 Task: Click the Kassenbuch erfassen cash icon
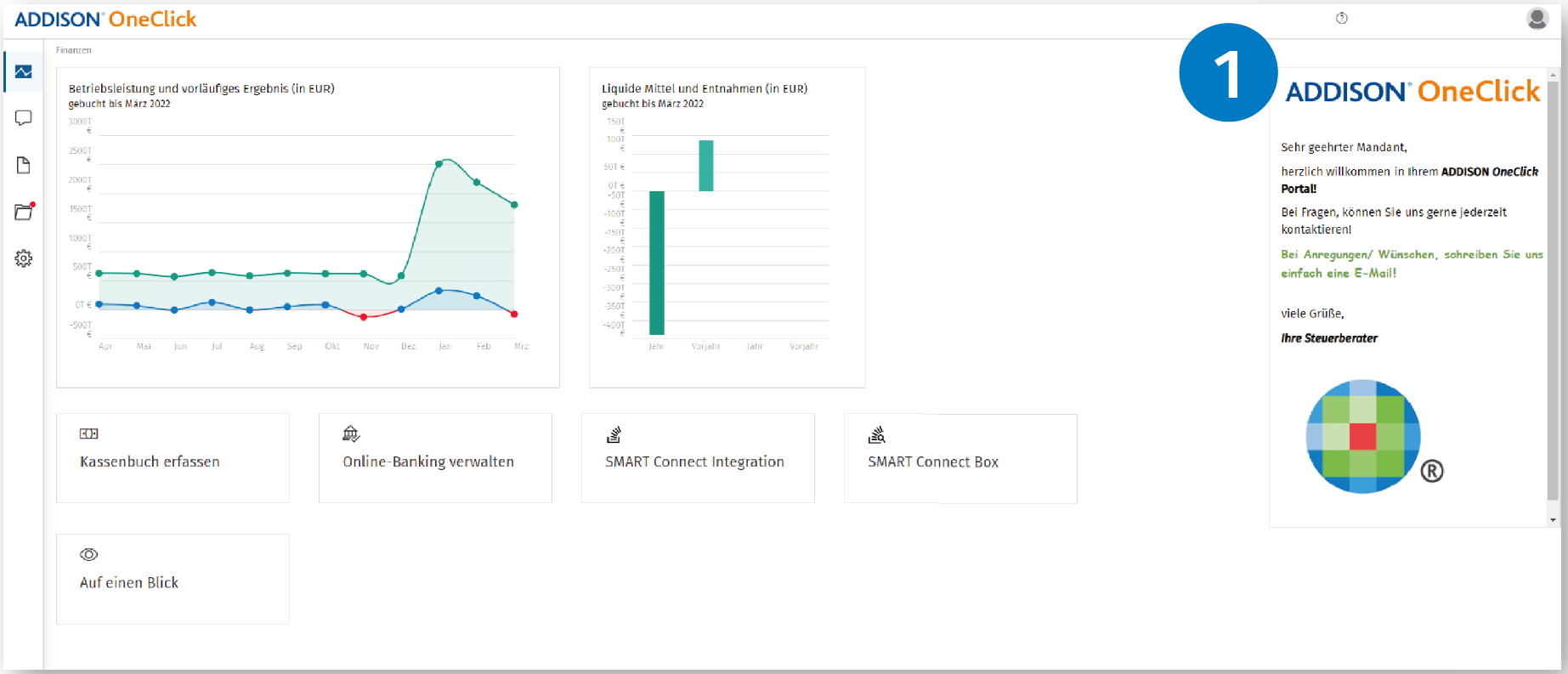tap(89, 433)
